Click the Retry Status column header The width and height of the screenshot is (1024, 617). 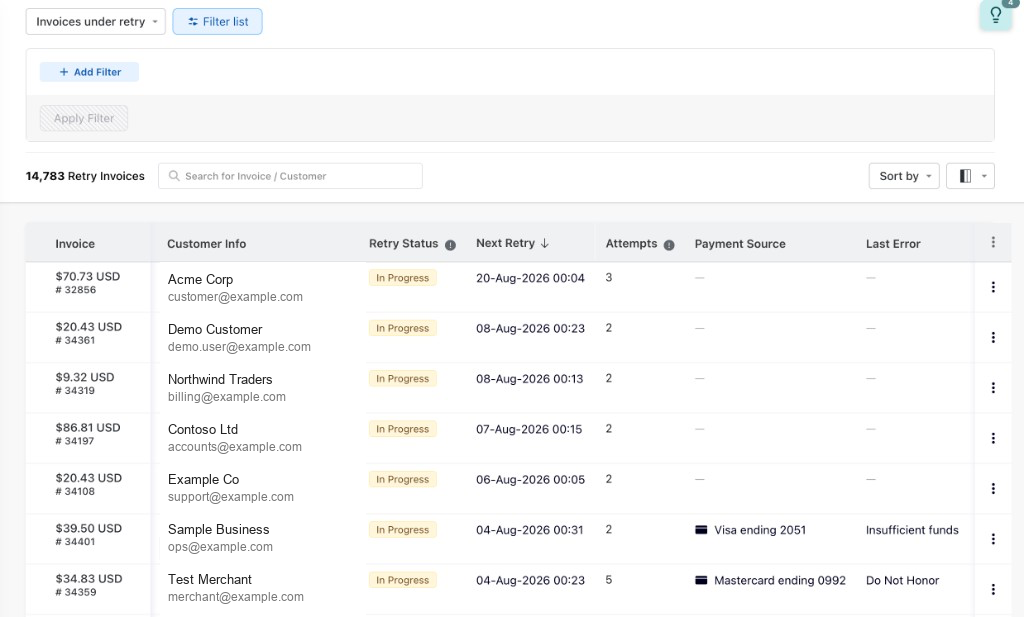(404, 244)
